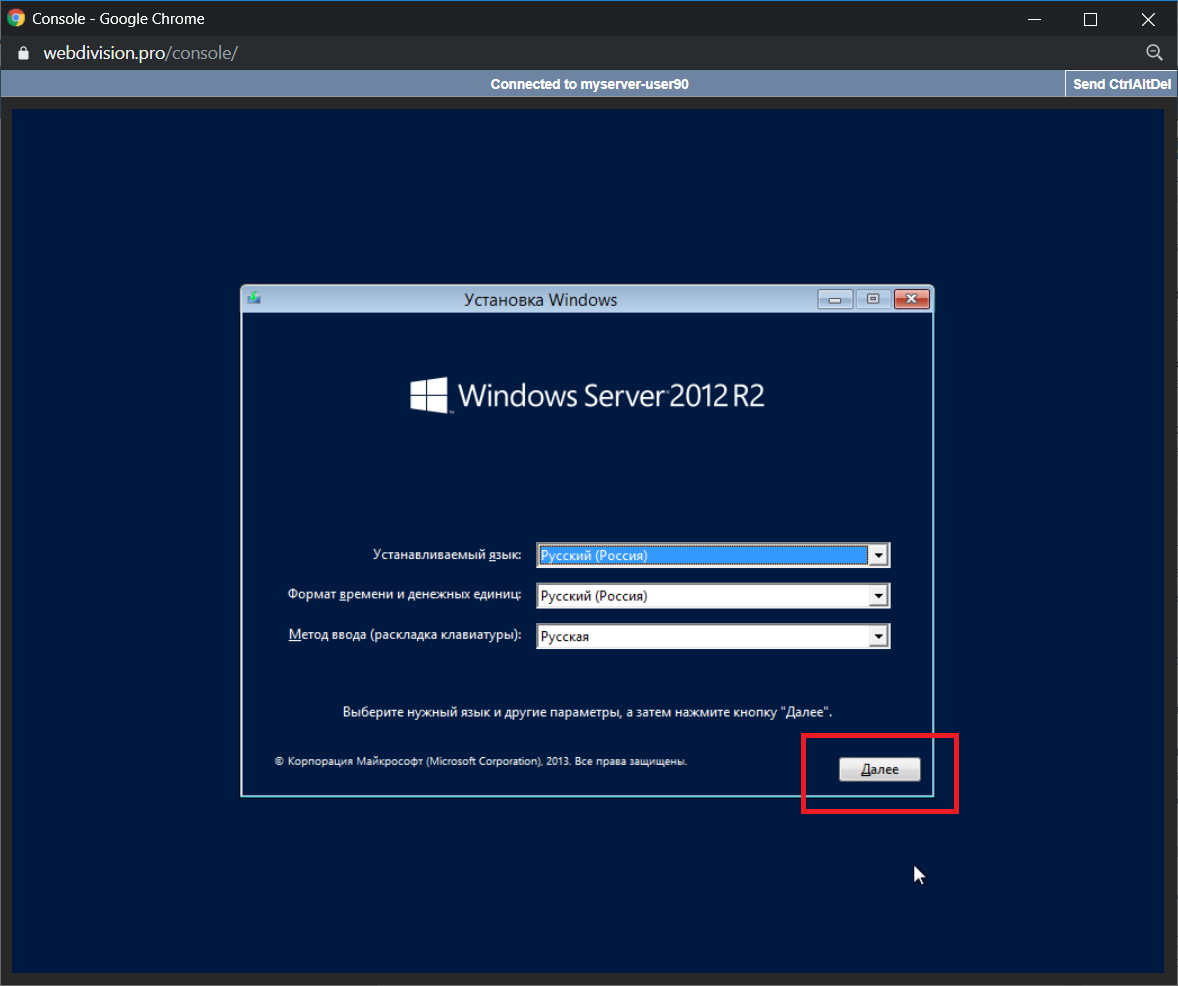This screenshot has width=1178, height=986.
Task: Click the Connected to myserver-user90 status bar
Action: (589, 84)
